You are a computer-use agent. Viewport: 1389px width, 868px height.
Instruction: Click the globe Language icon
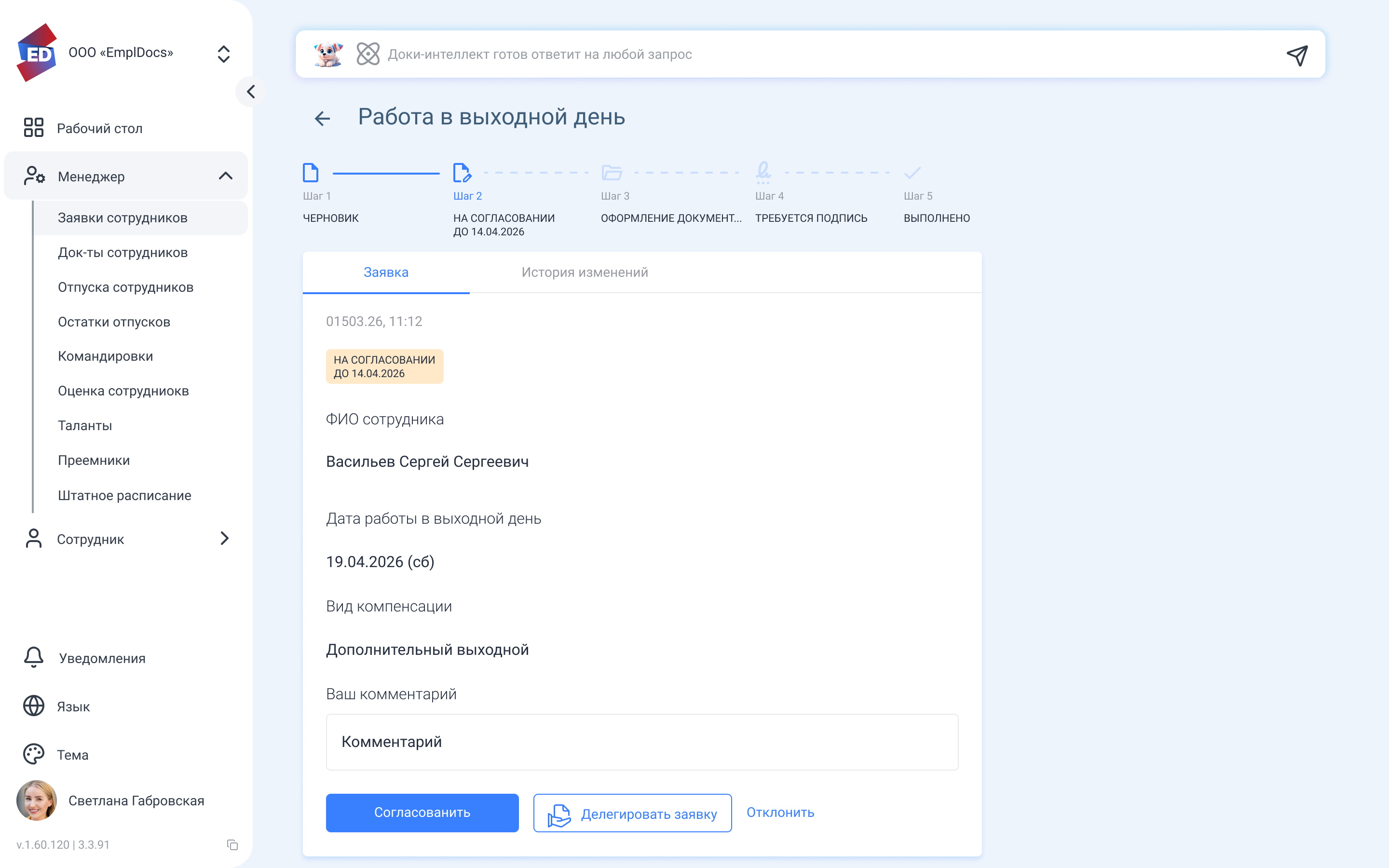(x=34, y=706)
